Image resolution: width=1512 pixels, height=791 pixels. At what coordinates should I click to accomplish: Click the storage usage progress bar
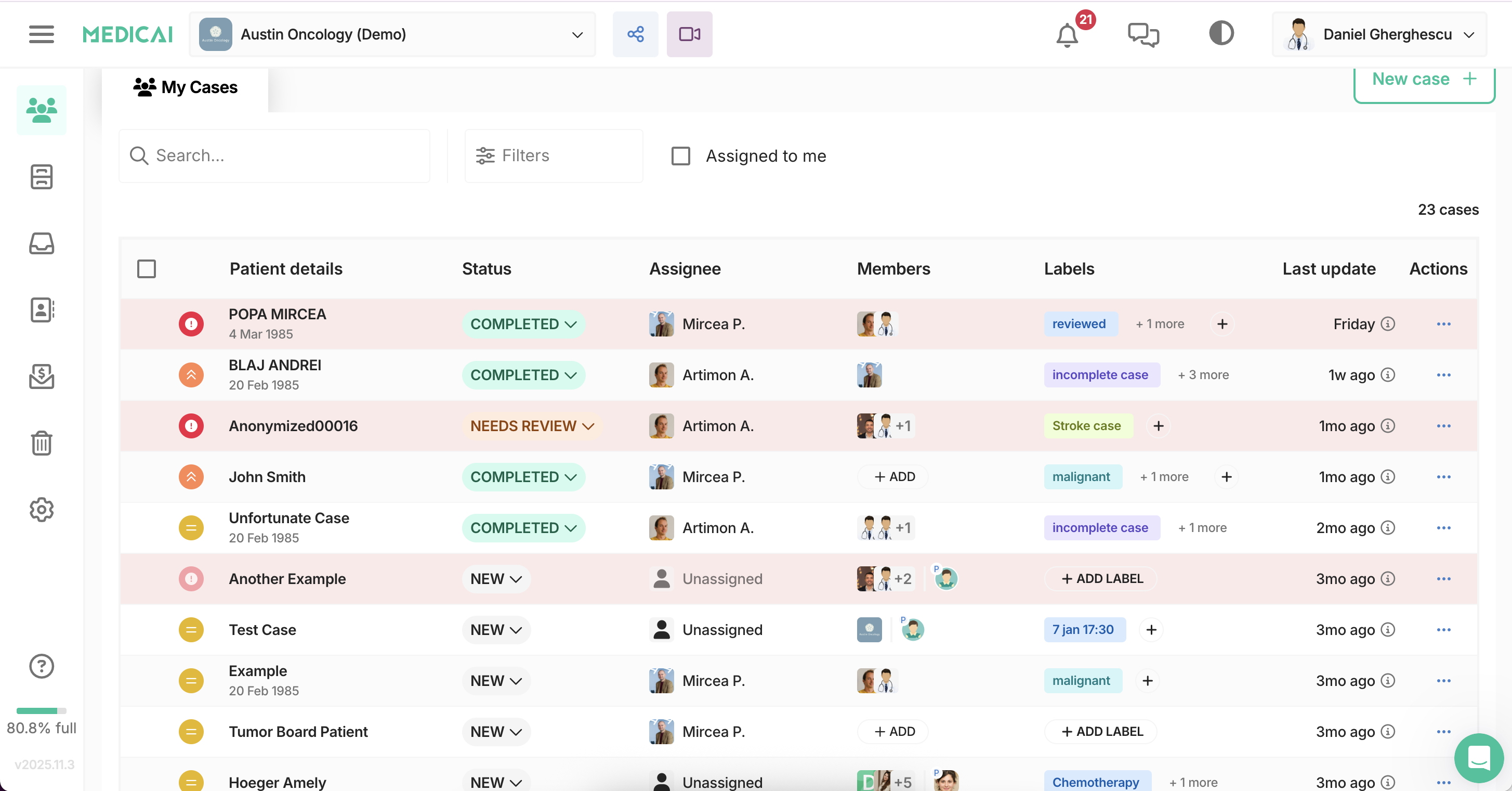pyautogui.click(x=41, y=710)
